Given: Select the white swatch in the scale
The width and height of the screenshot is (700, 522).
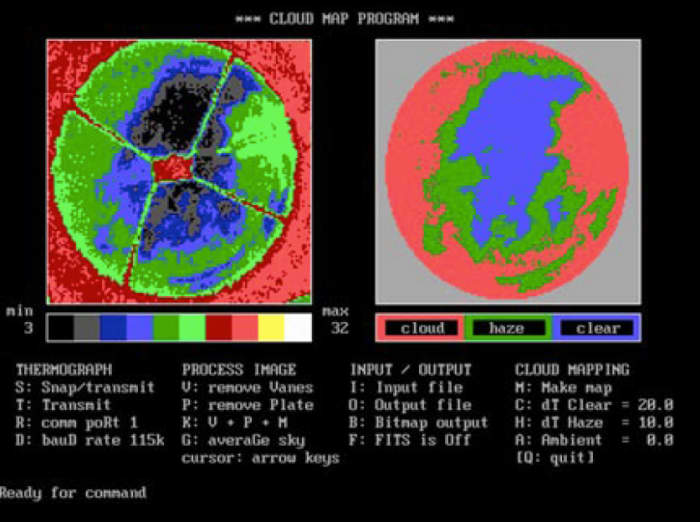Looking at the screenshot, I should (x=297, y=328).
